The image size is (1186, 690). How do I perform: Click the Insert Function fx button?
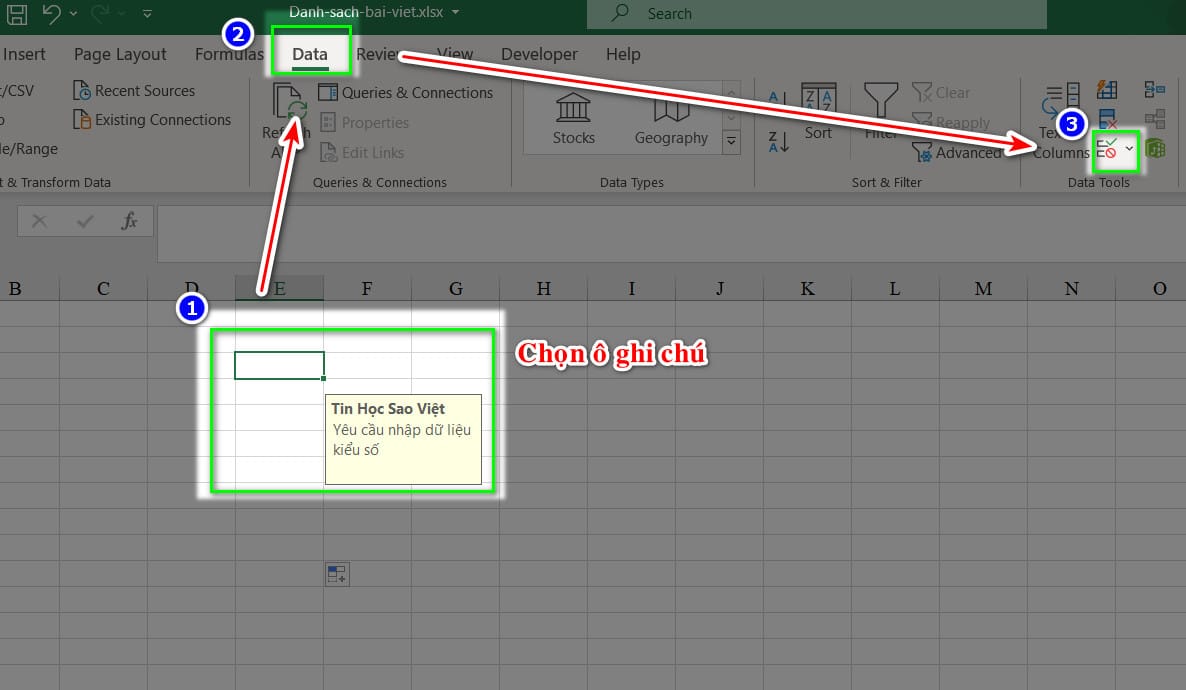(x=129, y=221)
